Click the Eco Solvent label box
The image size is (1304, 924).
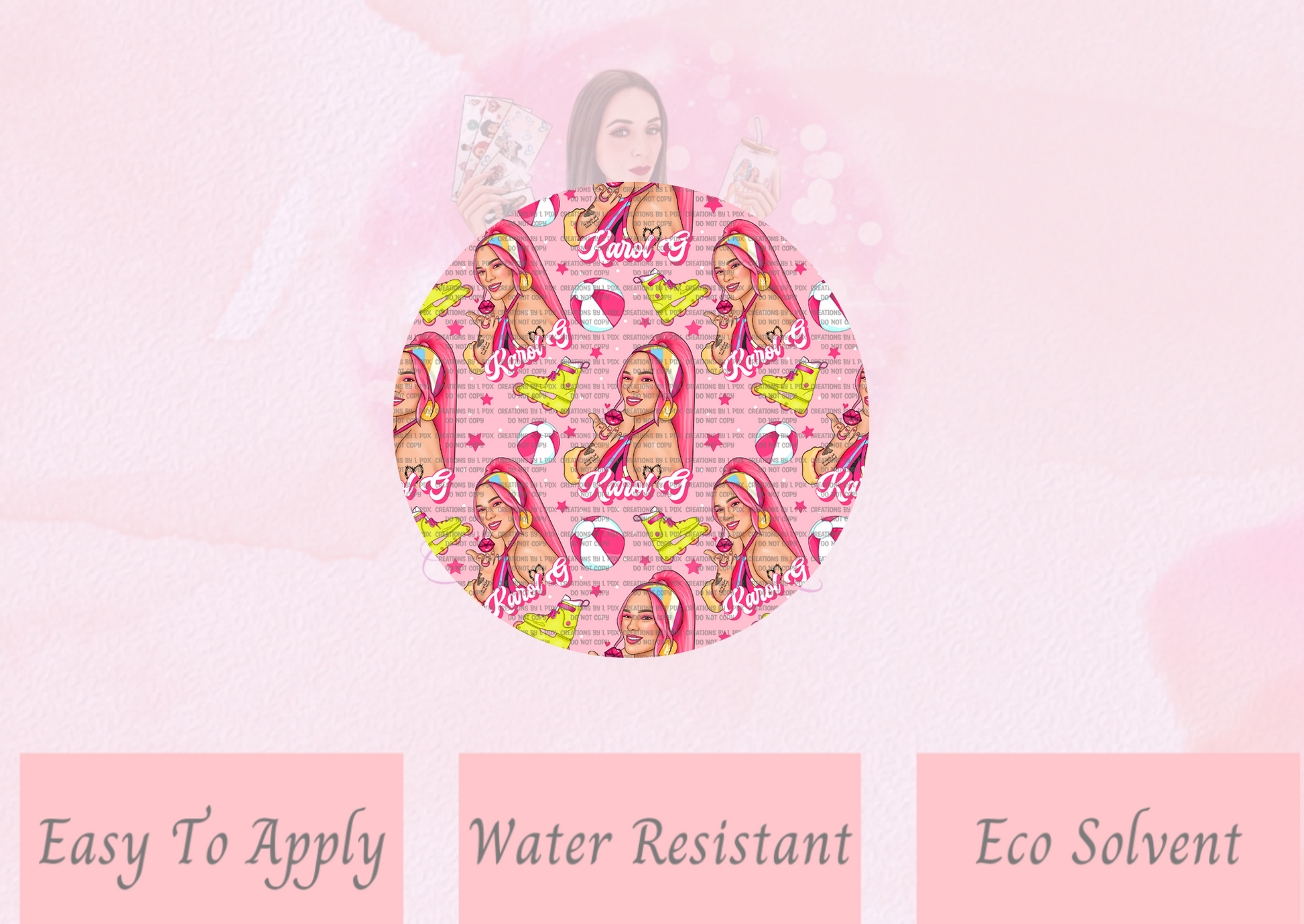pyautogui.click(x=1108, y=838)
